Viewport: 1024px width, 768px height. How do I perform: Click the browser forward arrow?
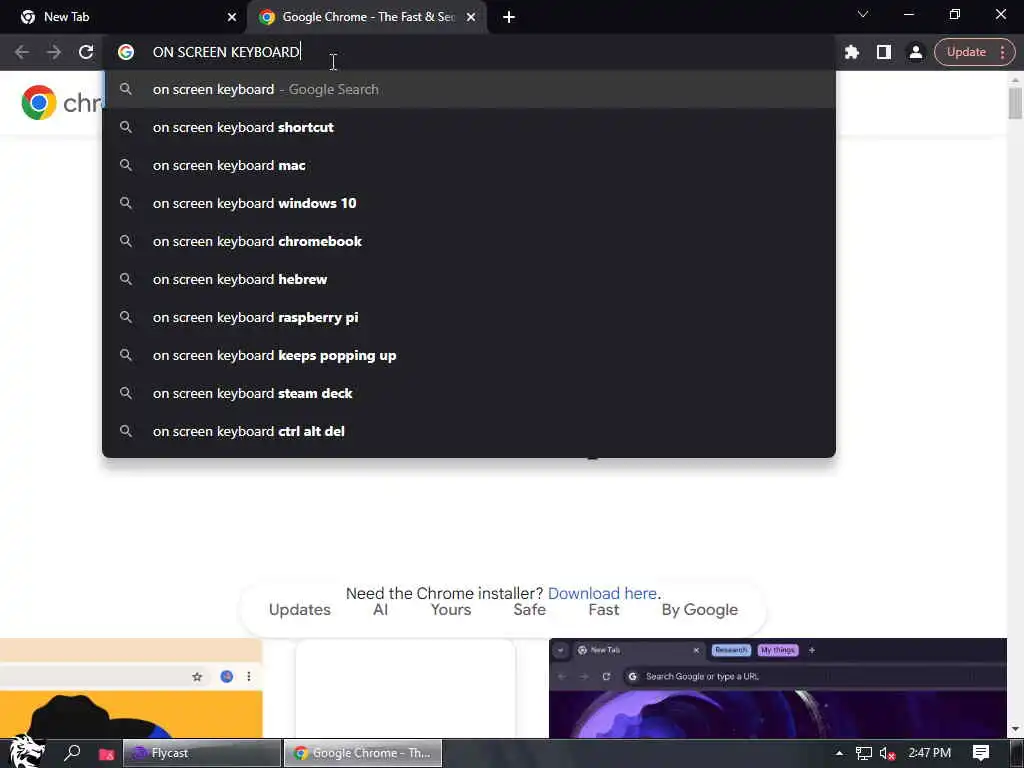[54, 52]
